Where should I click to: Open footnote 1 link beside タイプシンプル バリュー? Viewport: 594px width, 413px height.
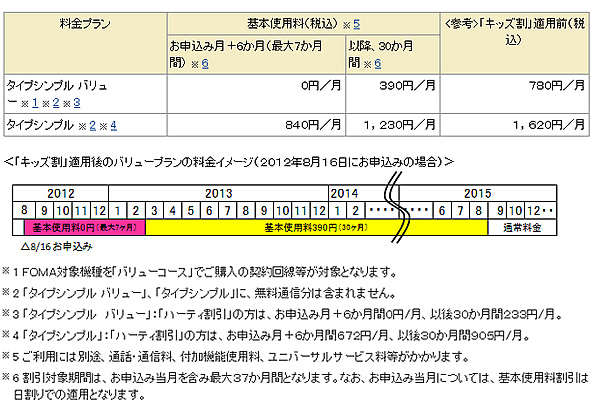[35, 103]
